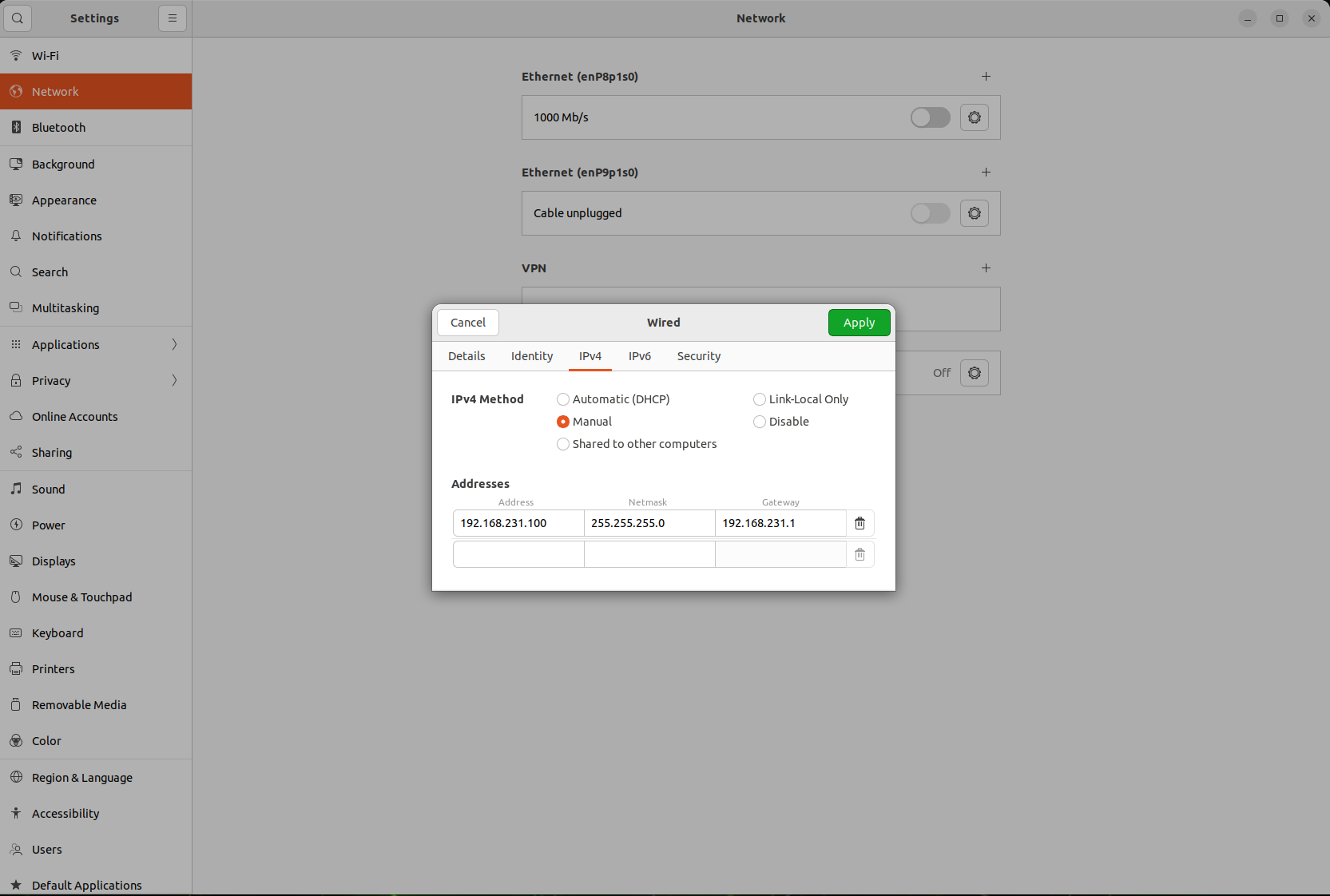Screen dimensions: 1330x896
Task: Open gear settings for Ethernet enP9p1s0
Action: point(974,213)
